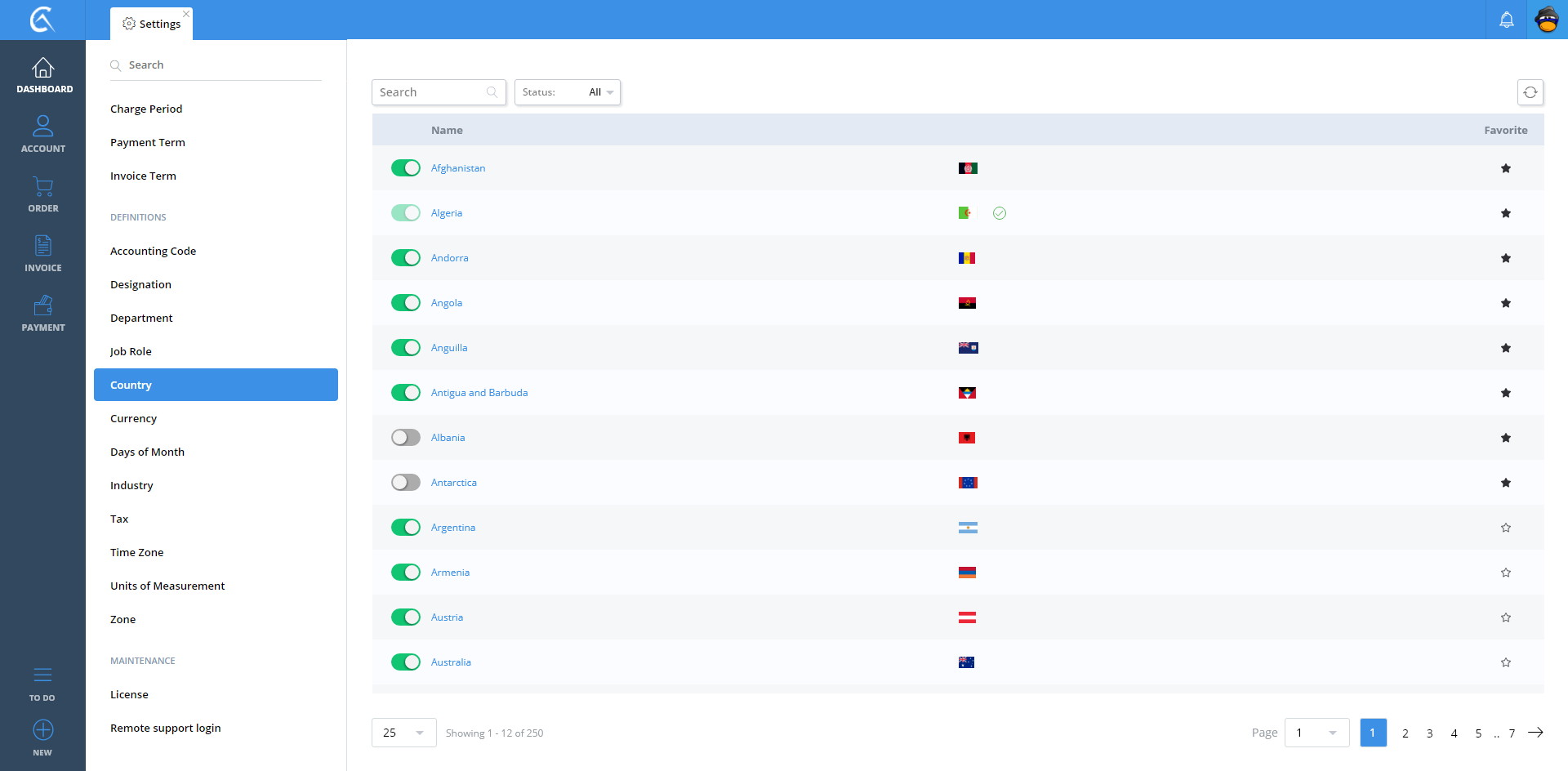This screenshot has height=771, width=1568.
Task: Mark Argentina as favorite with star
Action: pyautogui.click(x=1505, y=528)
